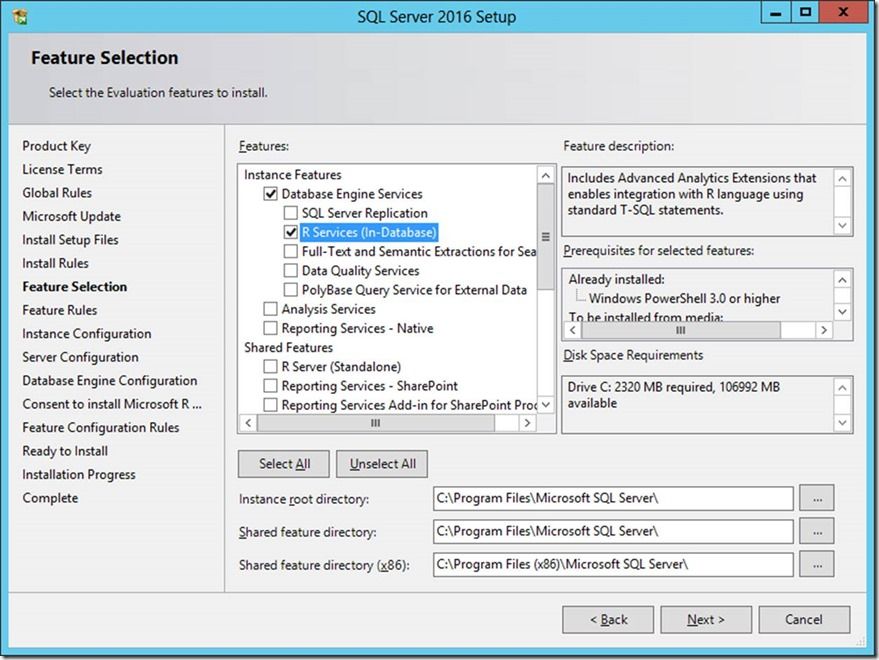Click the Shared feature directory (x86) field
This screenshot has width=879, height=660.
(x=613, y=565)
